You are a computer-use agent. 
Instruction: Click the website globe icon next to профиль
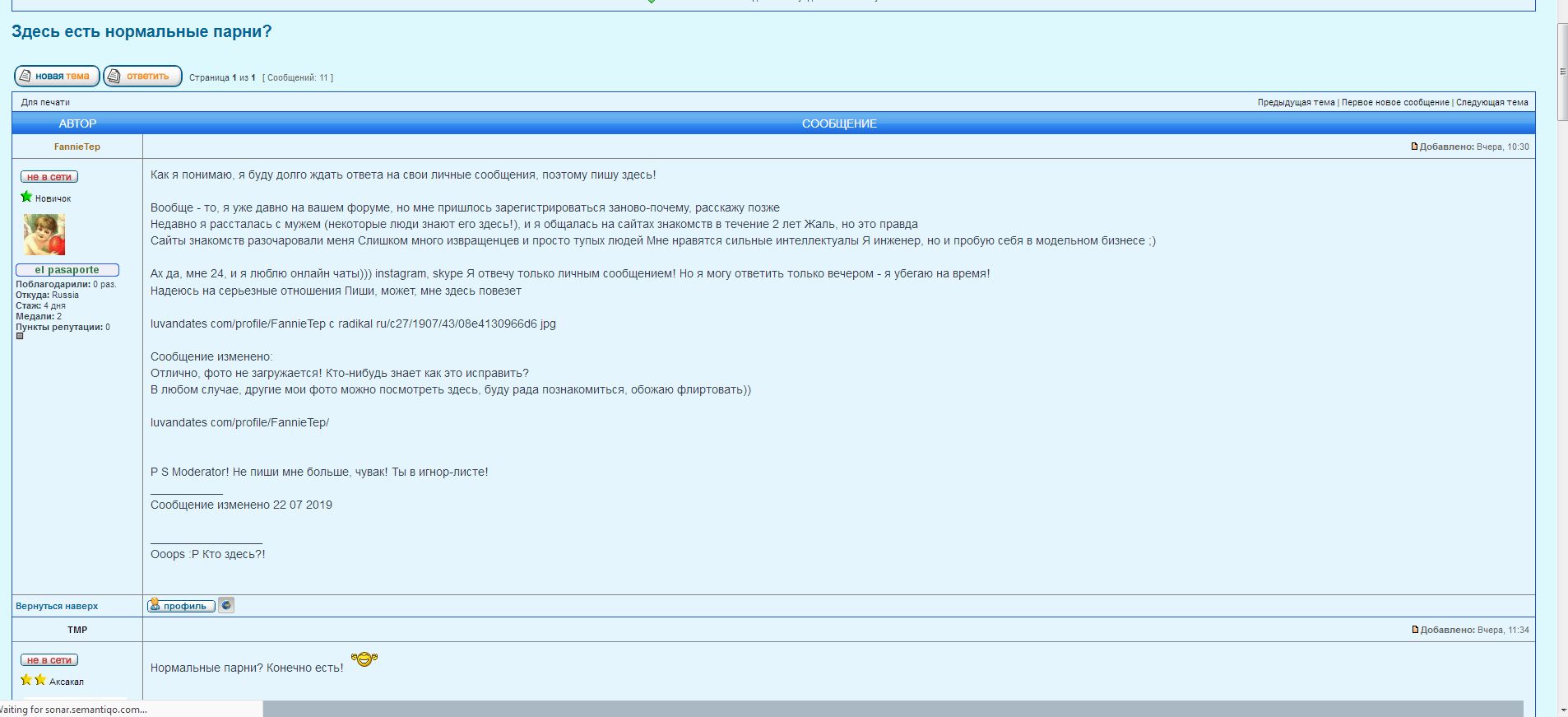[226, 605]
